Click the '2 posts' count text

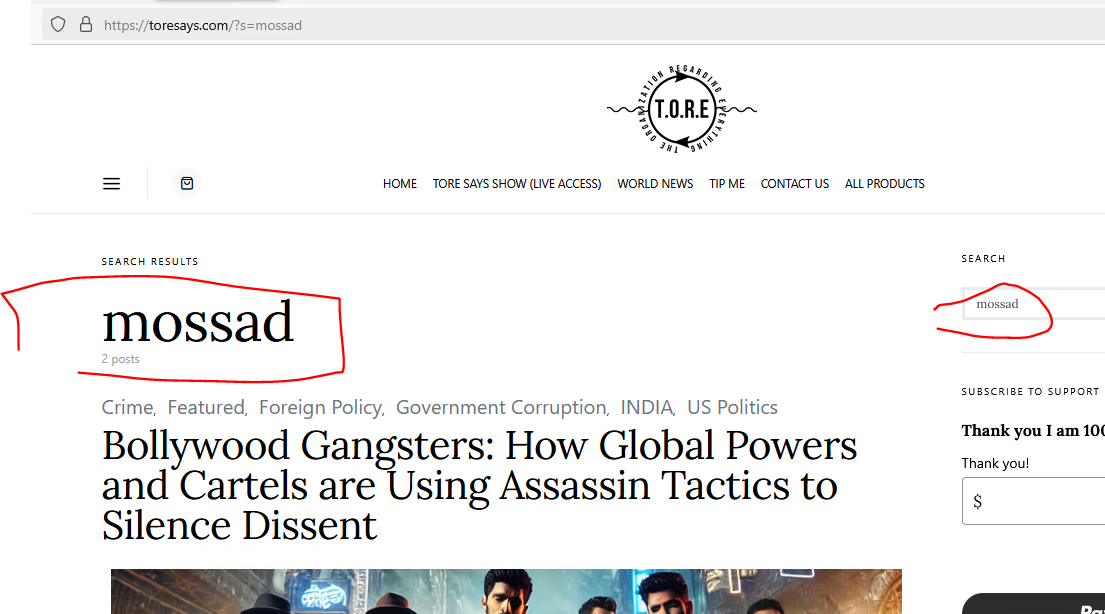(x=121, y=359)
